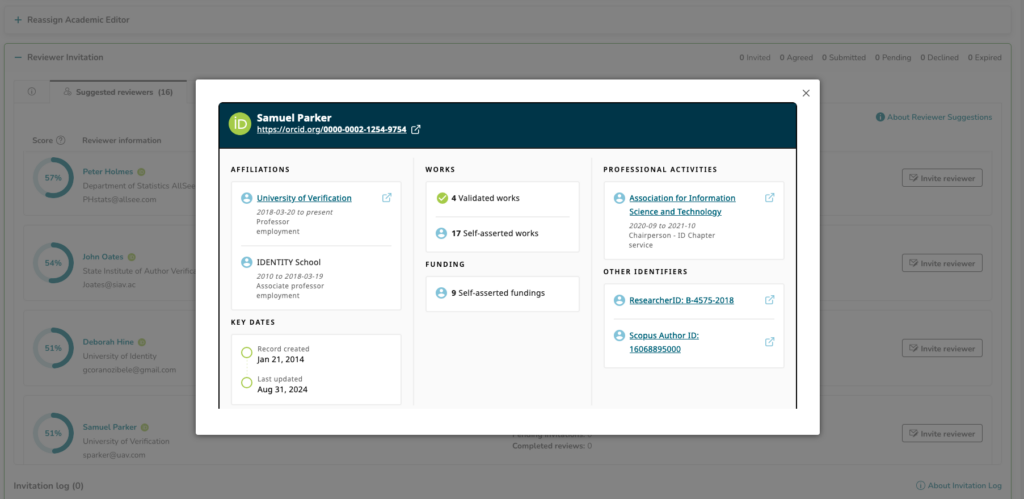The width and height of the screenshot is (1024, 499).
Task: Click the 54% score ring for John Oates
Action: click(x=53, y=263)
